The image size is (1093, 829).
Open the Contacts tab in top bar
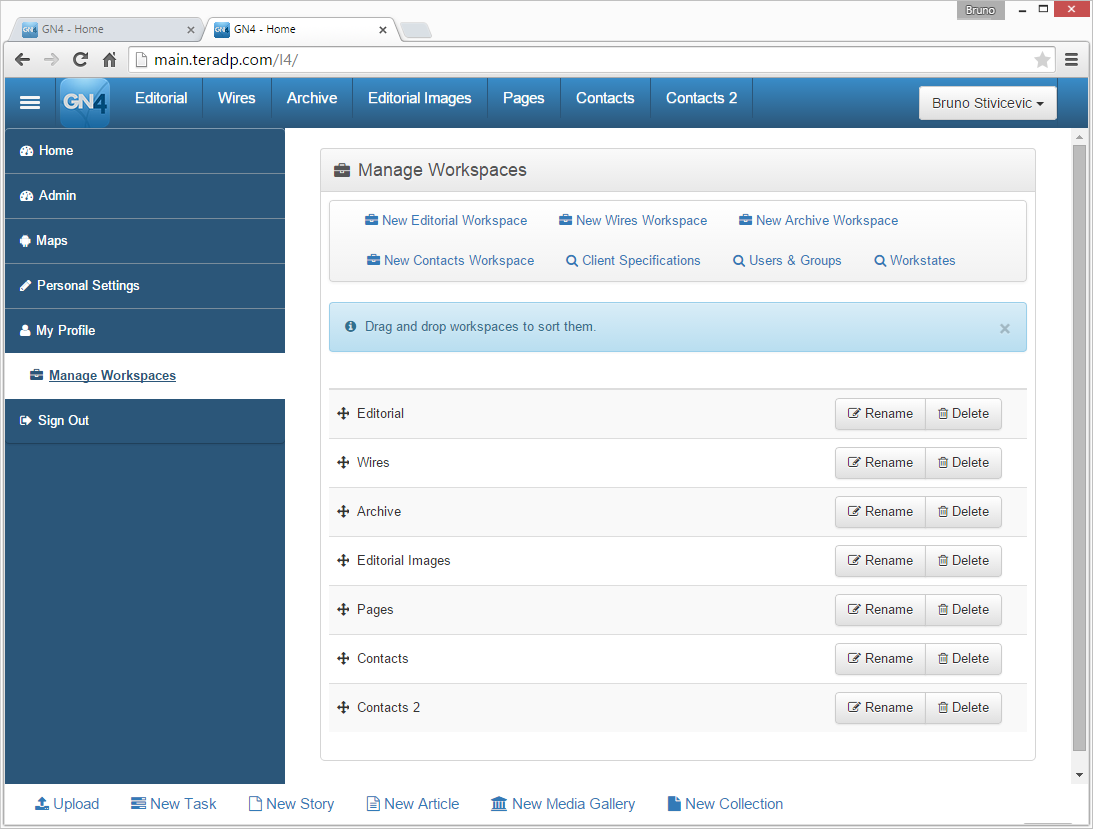[x=605, y=98]
